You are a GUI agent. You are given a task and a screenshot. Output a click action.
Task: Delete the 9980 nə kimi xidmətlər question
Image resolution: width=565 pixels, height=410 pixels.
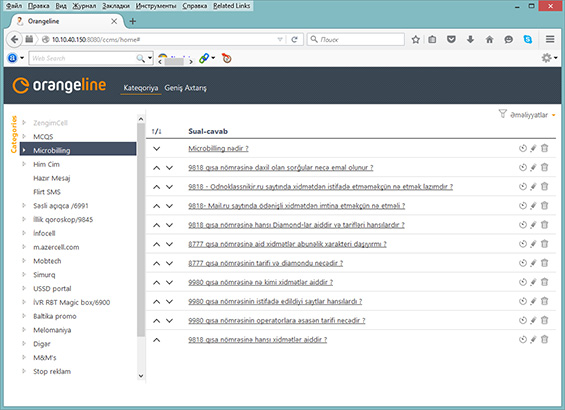point(544,282)
